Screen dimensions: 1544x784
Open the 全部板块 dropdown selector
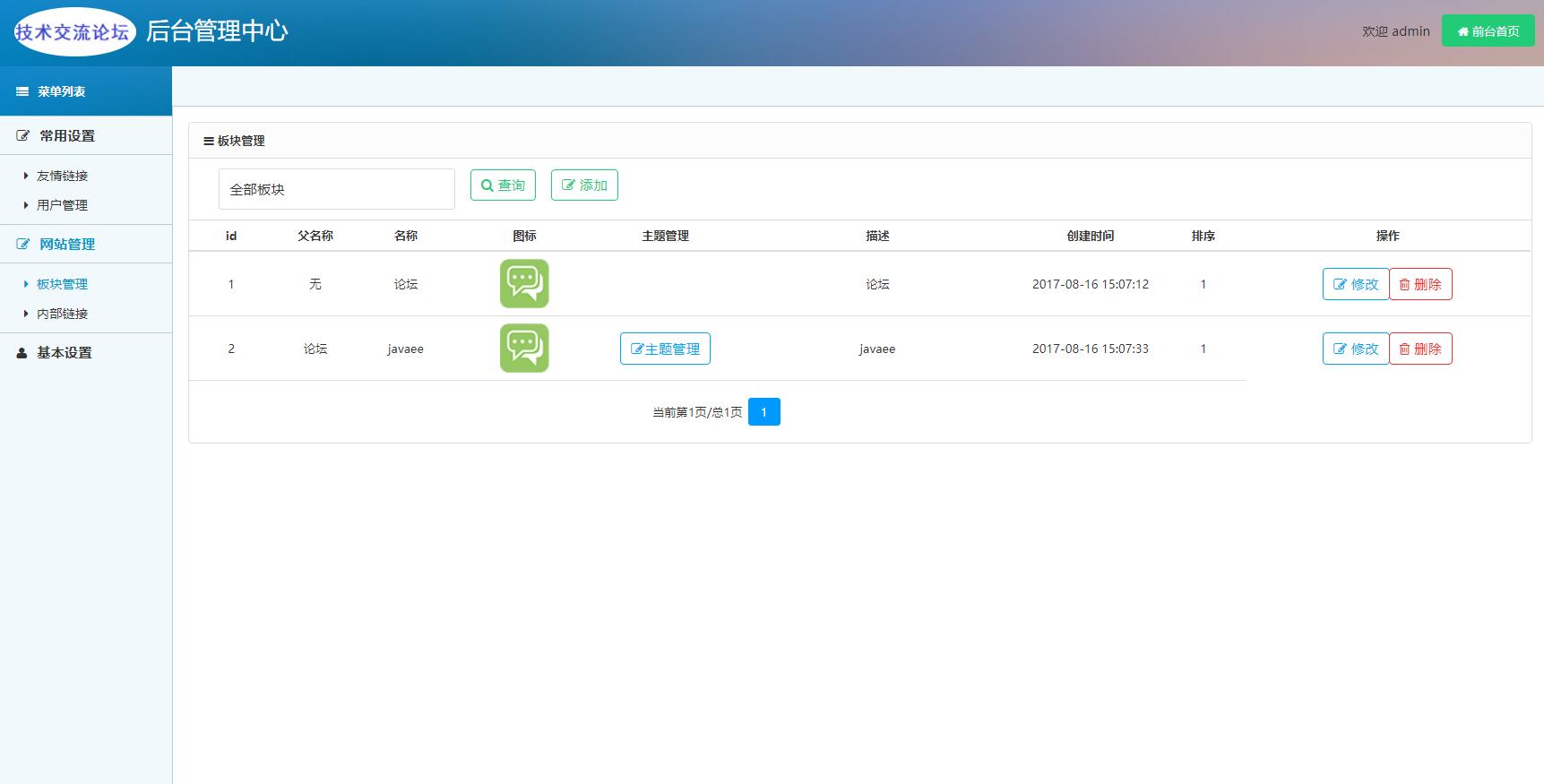click(x=336, y=189)
